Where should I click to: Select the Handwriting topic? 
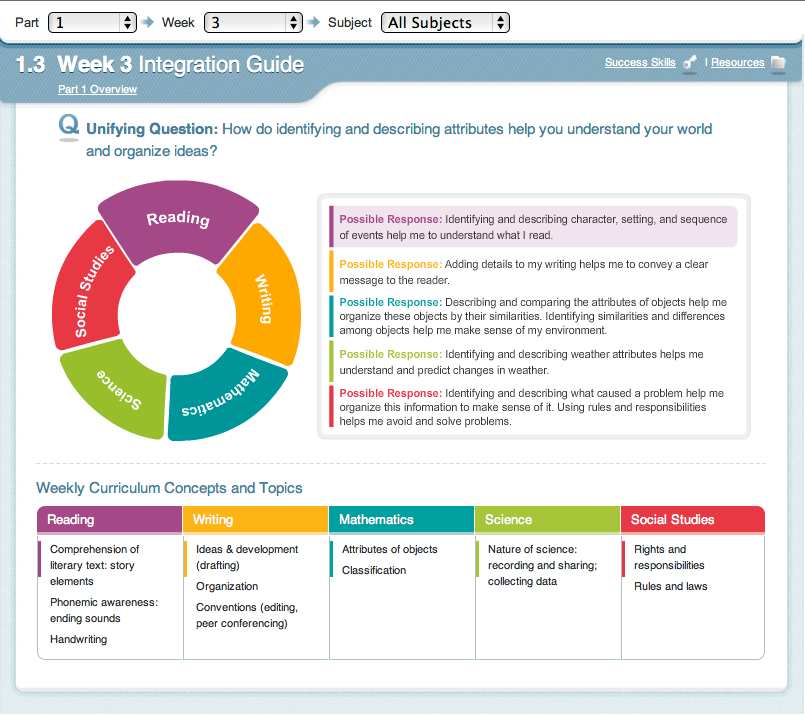point(79,640)
